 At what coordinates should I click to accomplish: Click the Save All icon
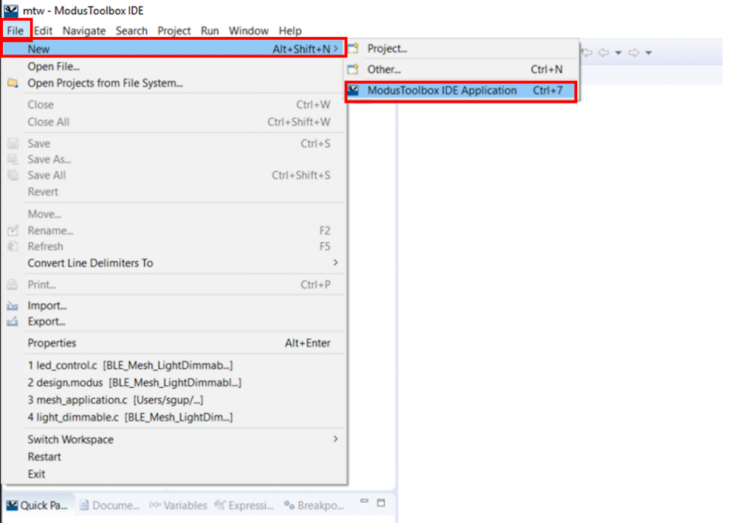(13, 176)
